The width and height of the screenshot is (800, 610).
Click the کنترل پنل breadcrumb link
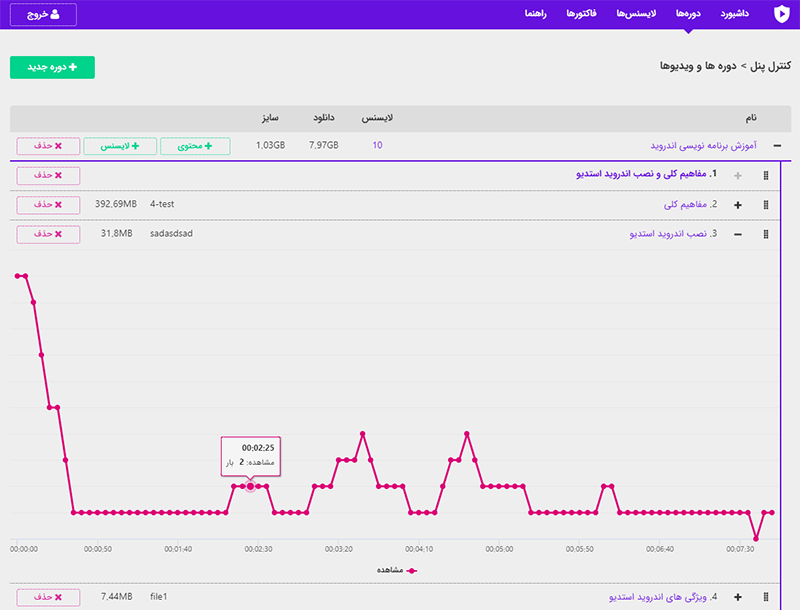(770, 66)
